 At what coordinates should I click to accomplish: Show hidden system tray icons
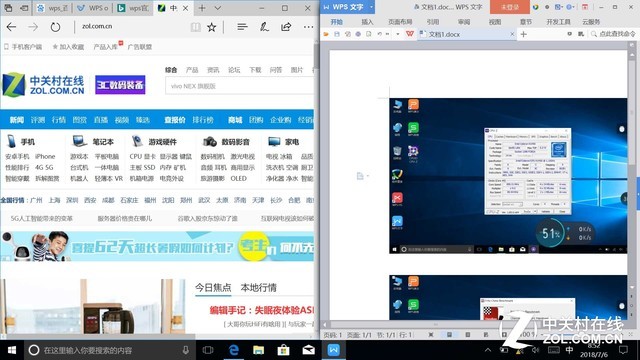488,350
